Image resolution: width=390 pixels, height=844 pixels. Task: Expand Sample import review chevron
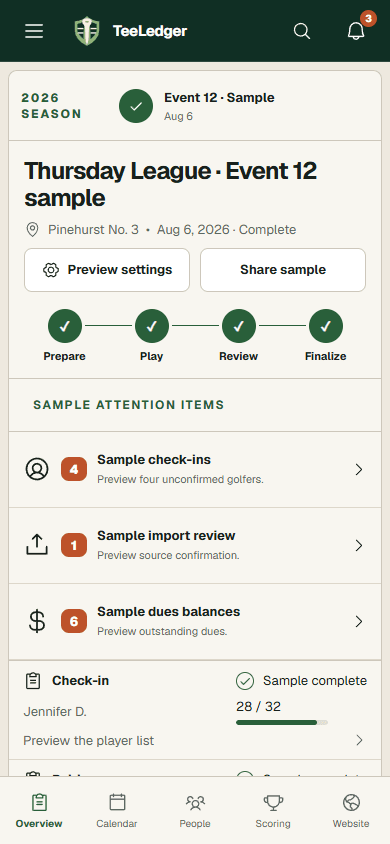coord(359,545)
